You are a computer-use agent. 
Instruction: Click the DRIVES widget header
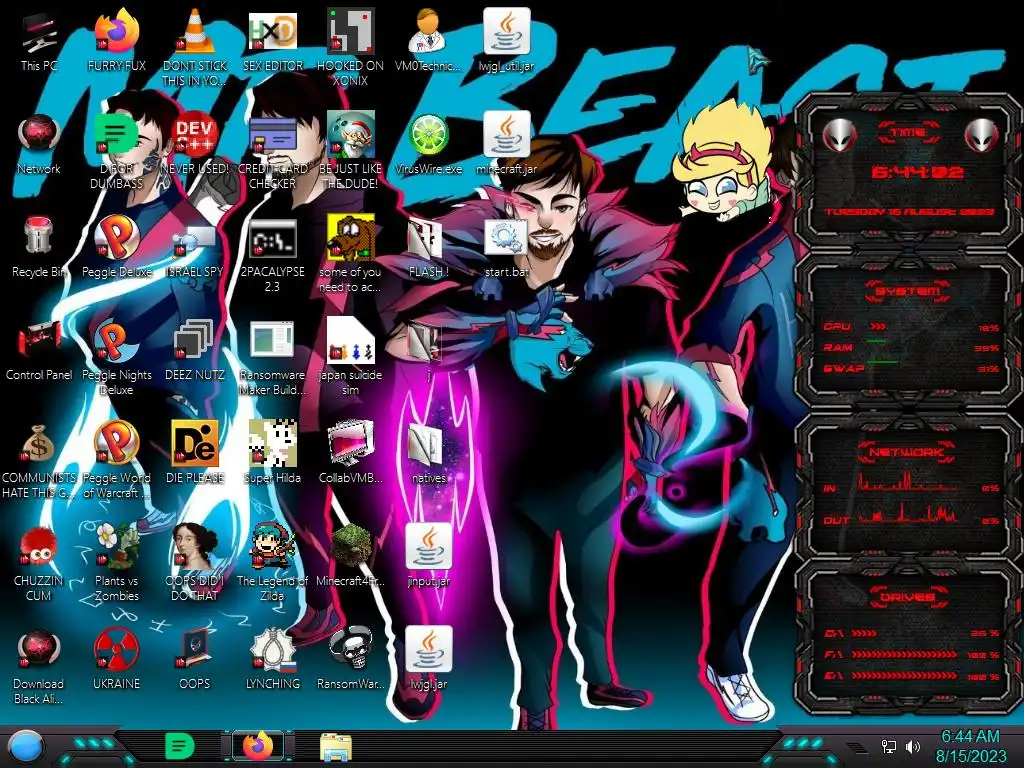click(x=908, y=597)
